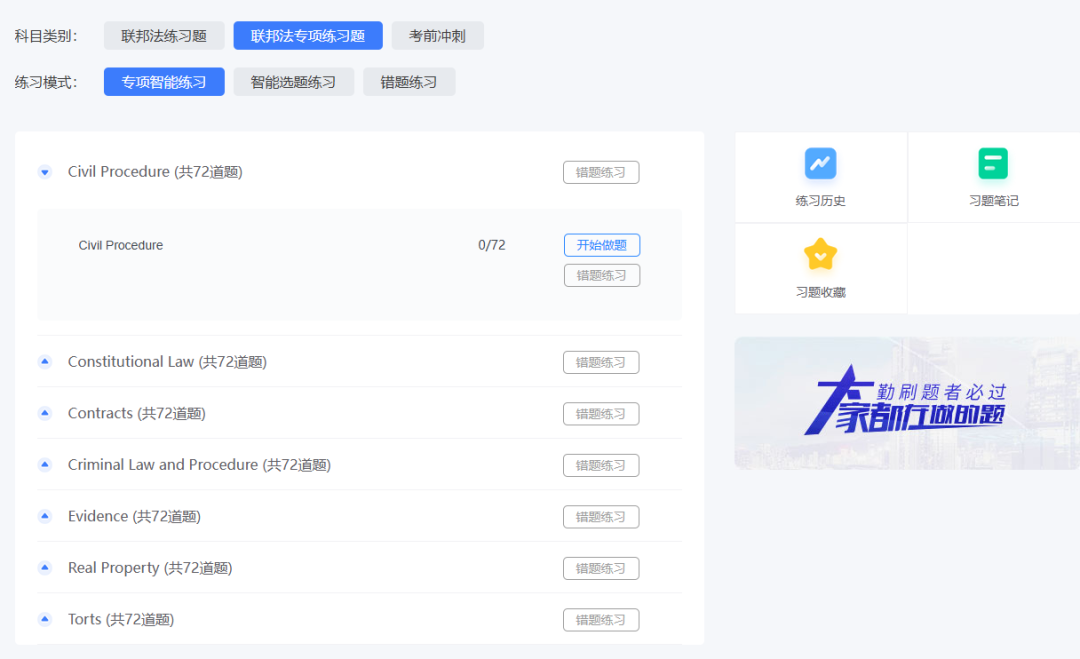Expand the Contracts section arrow
Image resolution: width=1080 pixels, height=659 pixels.
coord(45,413)
